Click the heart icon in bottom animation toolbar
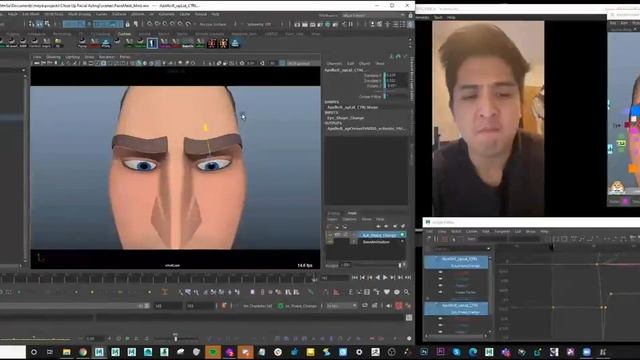 [387, 292]
